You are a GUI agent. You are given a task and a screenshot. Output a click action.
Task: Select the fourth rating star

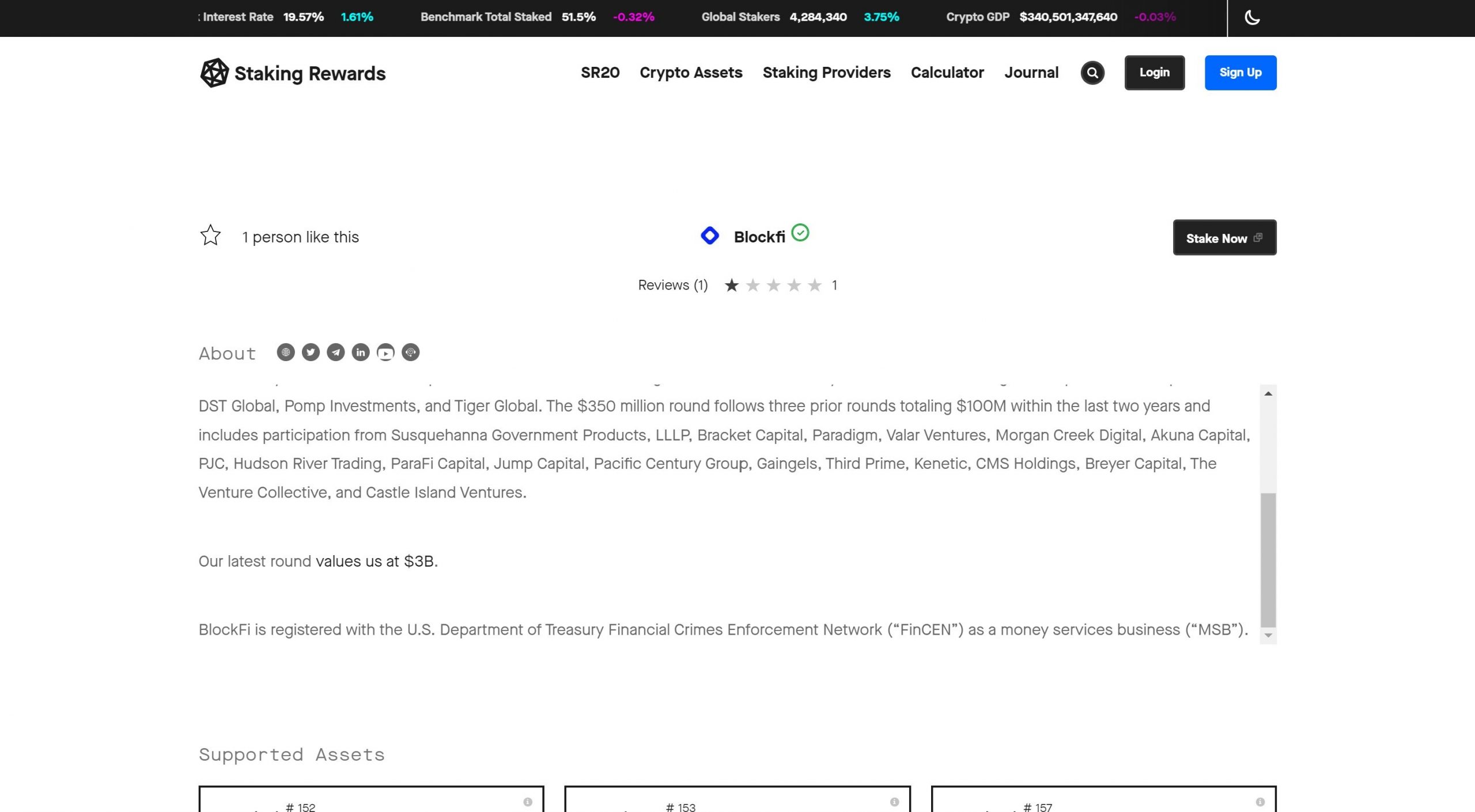tap(794, 285)
